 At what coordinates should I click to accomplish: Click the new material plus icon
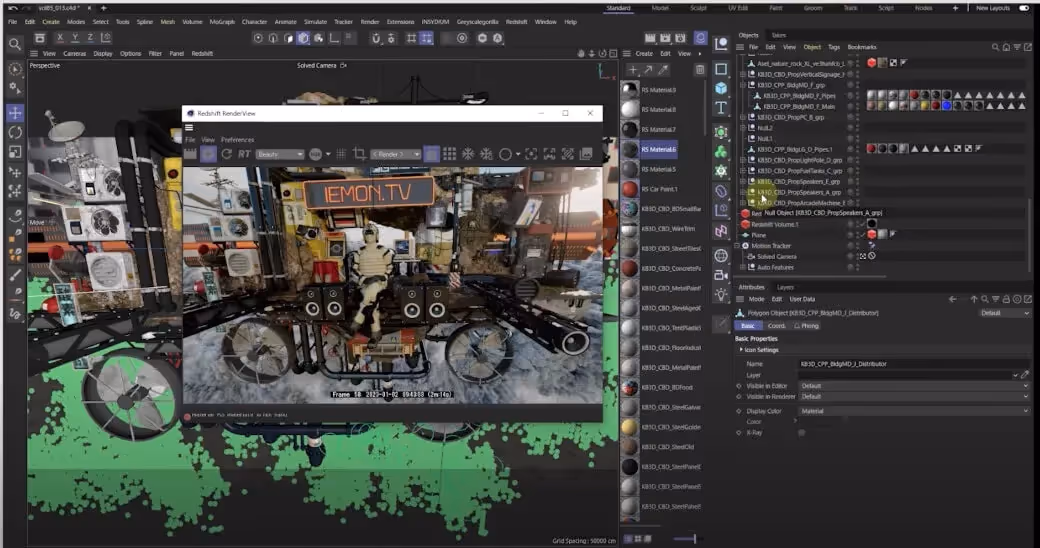tap(633, 70)
